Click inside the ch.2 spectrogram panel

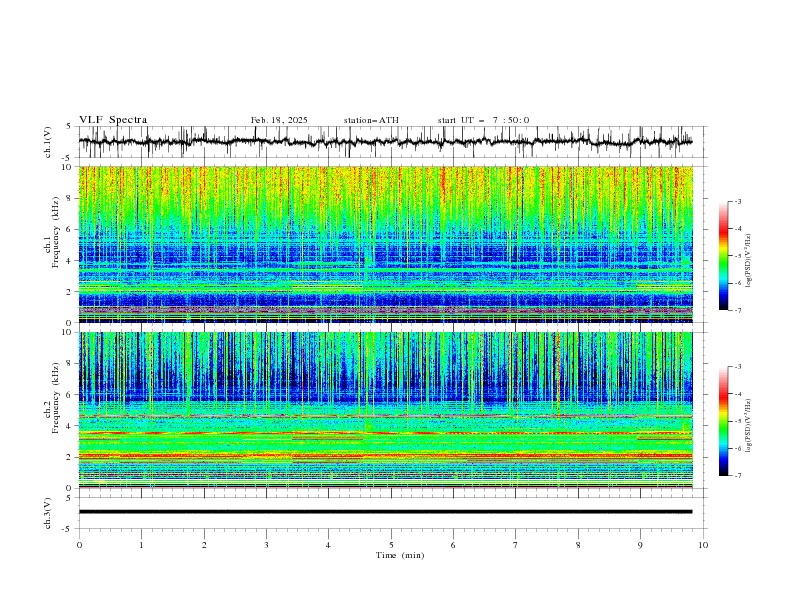pyautogui.click(x=386, y=410)
